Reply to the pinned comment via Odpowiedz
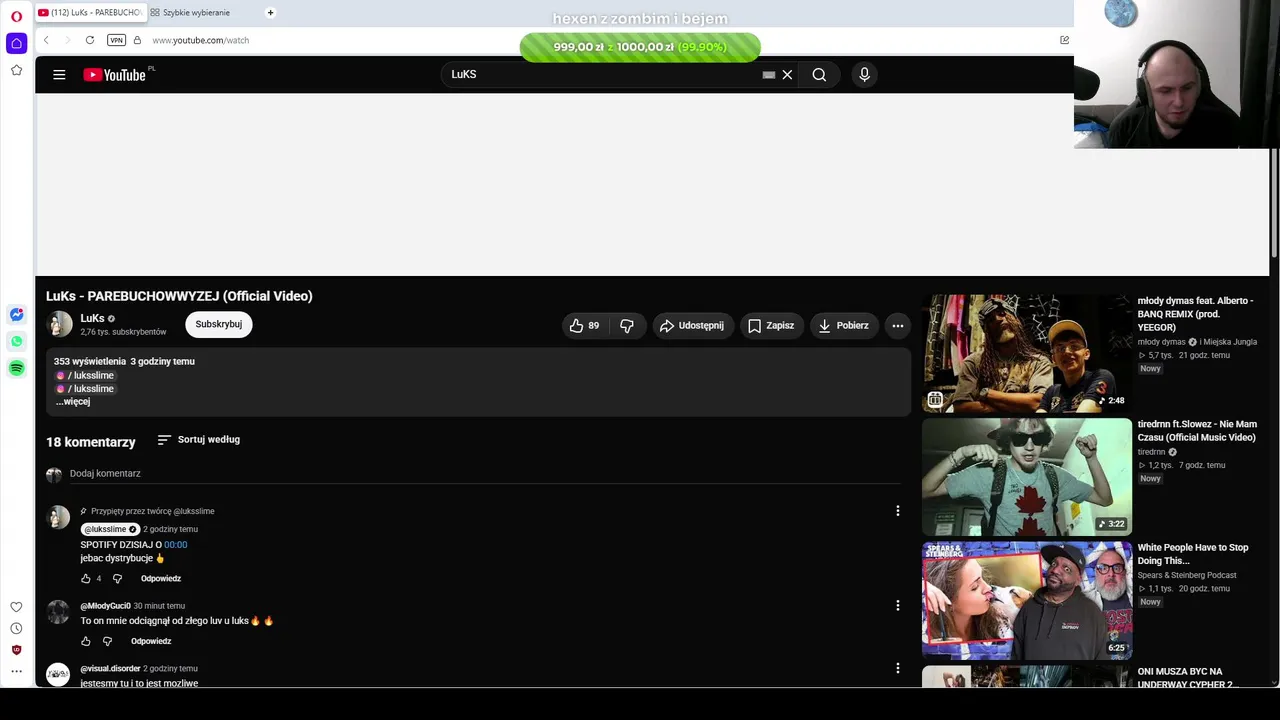 pos(161,579)
